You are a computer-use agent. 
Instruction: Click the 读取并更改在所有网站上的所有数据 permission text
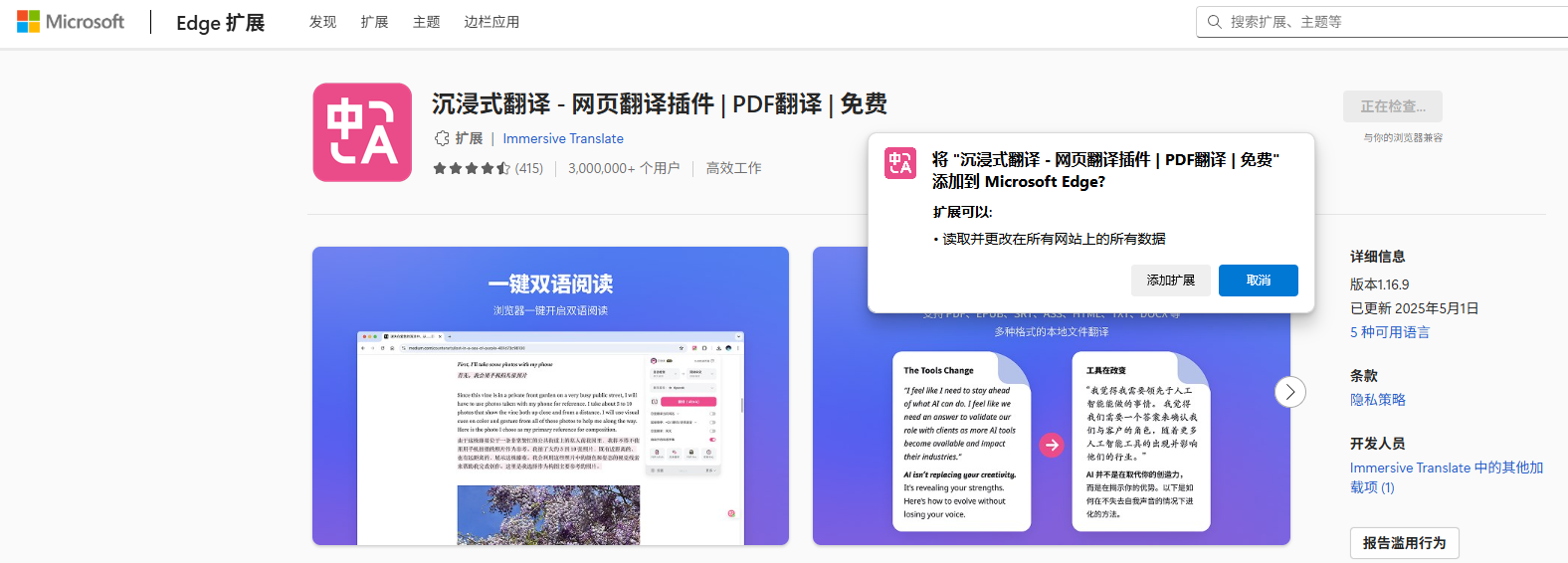[x=1054, y=239]
